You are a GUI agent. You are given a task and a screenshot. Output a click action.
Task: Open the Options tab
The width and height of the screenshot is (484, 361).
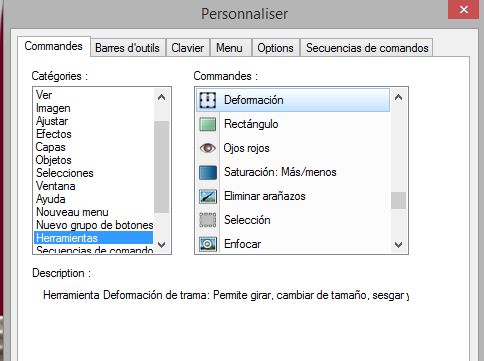pos(275,48)
